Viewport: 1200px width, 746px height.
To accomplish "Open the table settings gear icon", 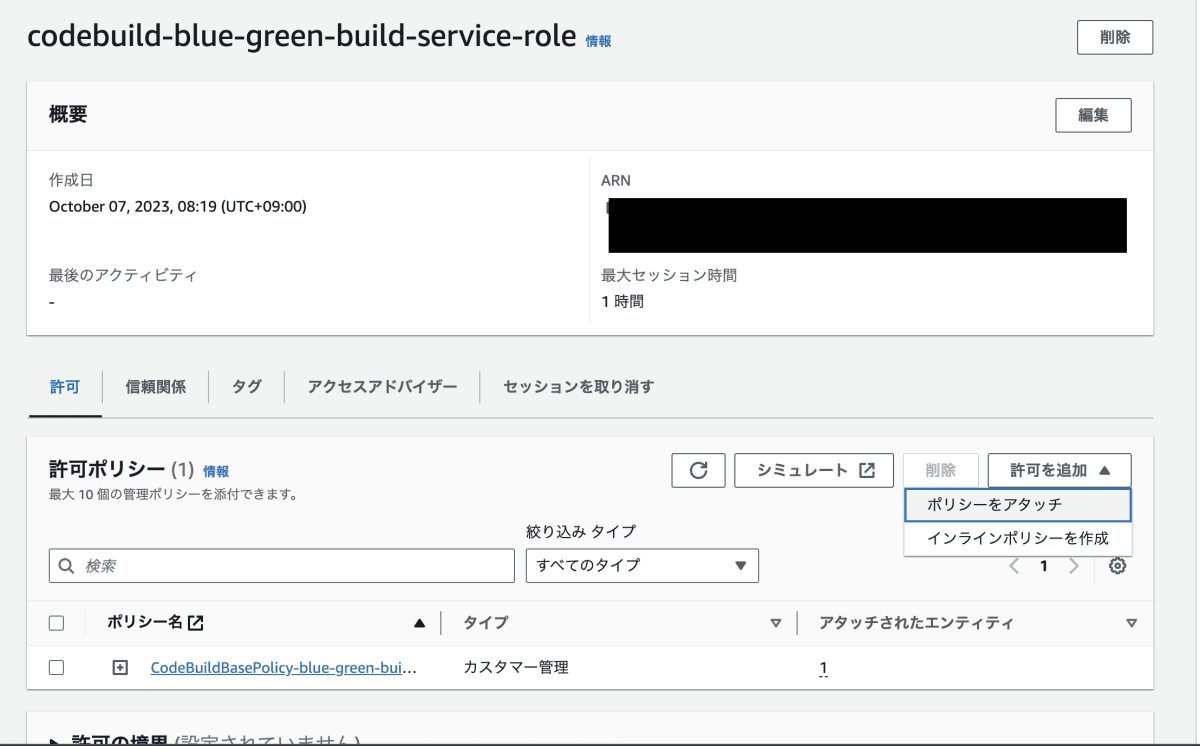I will (x=1118, y=566).
